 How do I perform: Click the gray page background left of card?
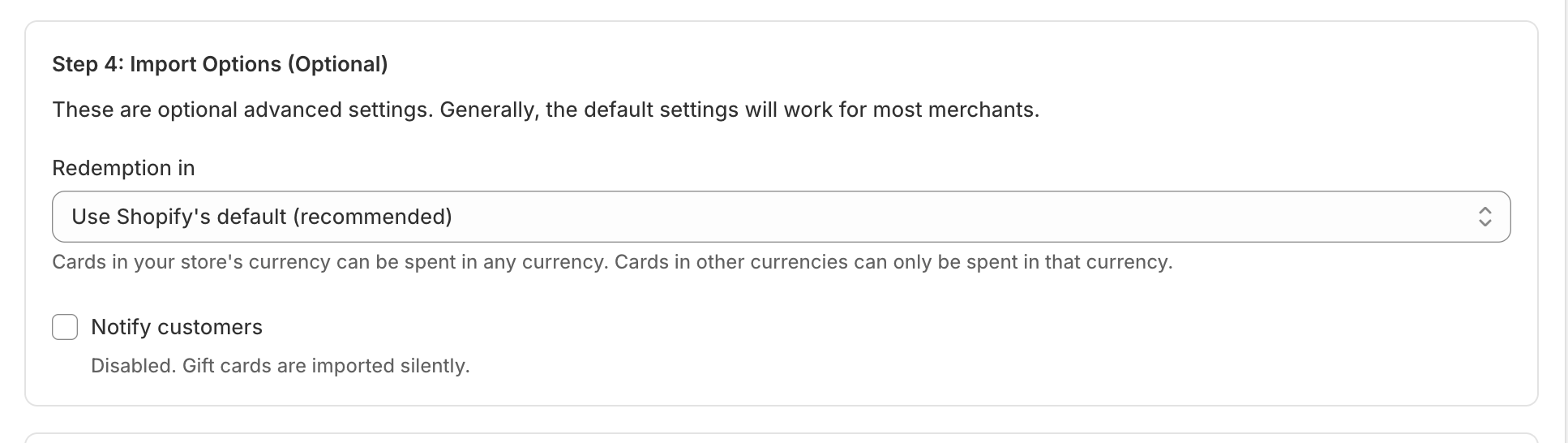[x=11, y=221]
